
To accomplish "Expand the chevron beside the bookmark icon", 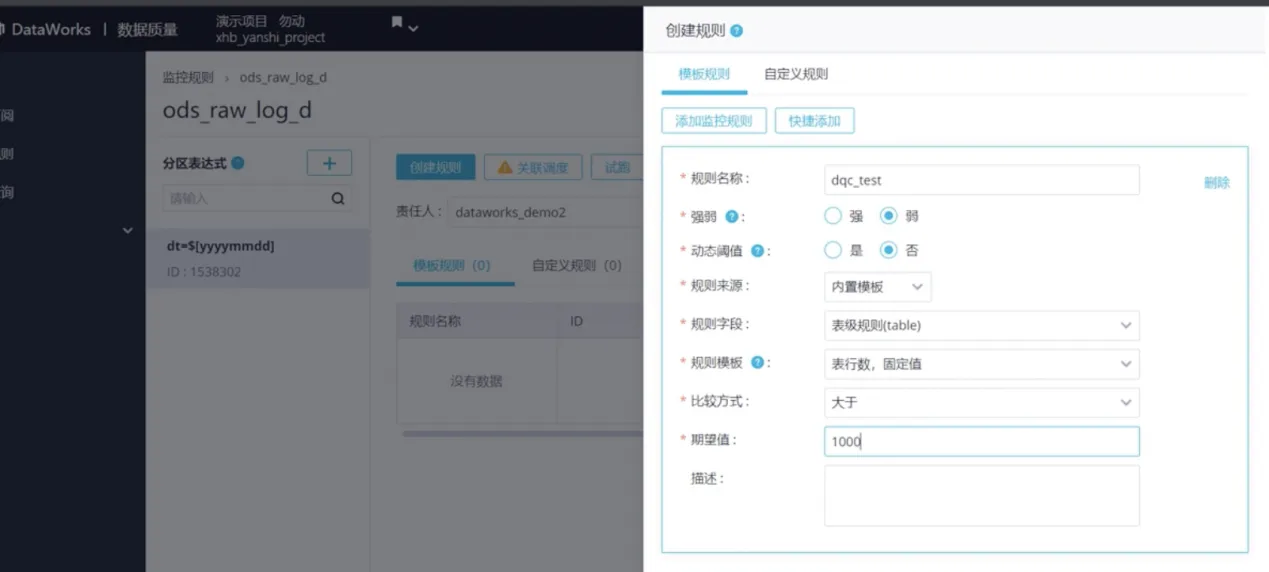I will point(413,28).
